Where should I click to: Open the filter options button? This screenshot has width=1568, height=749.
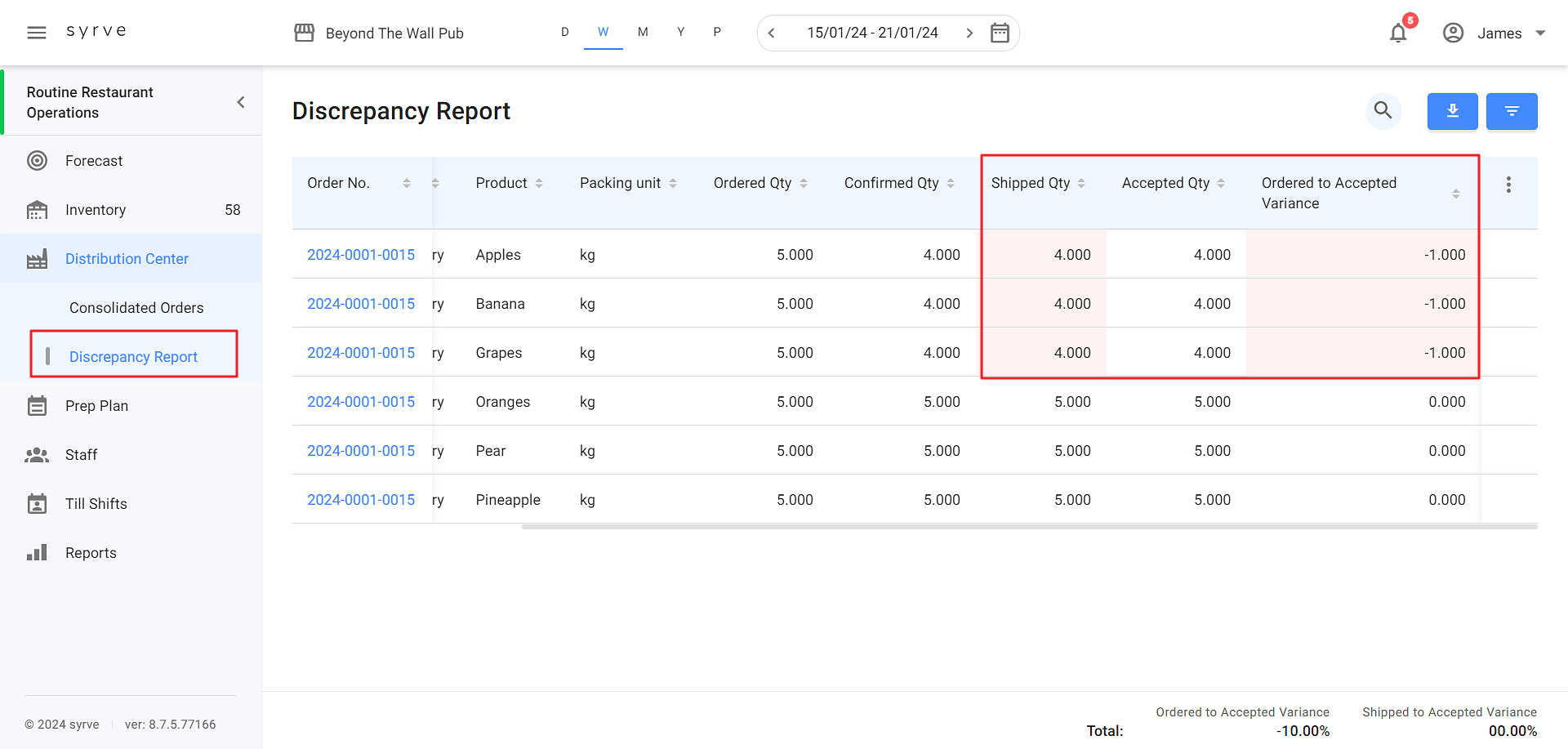click(1511, 111)
